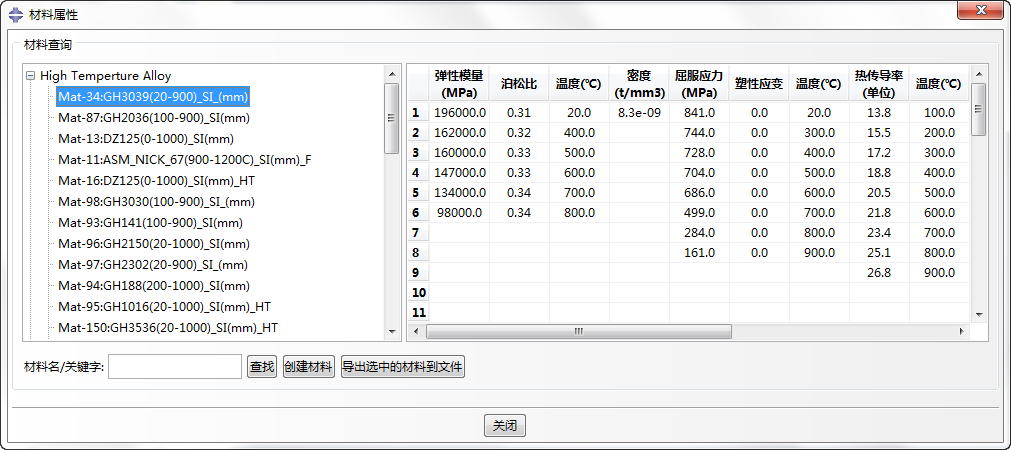
Task: Click the table's horizontal scrollbar thumb
Action: [x=578, y=332]
